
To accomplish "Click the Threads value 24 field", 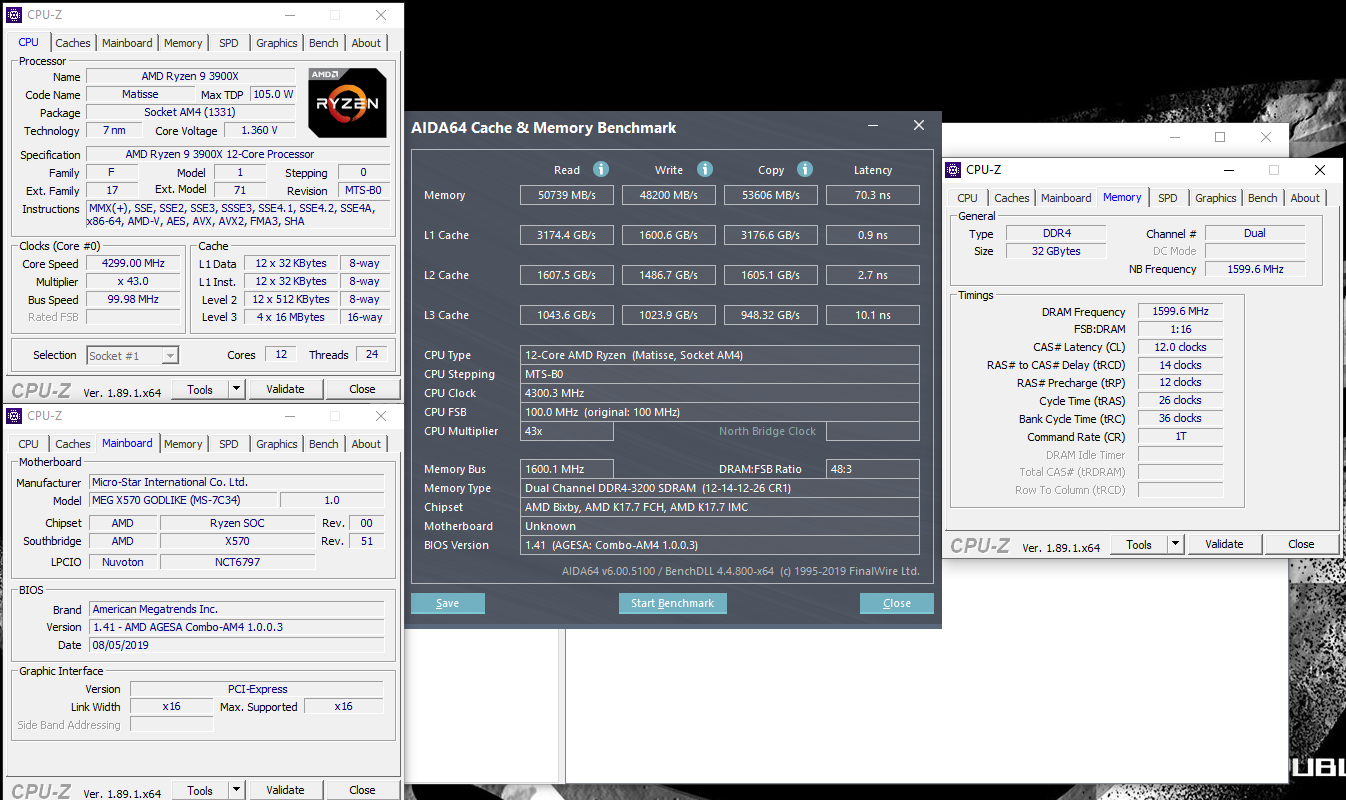I will tap(372, 354).
